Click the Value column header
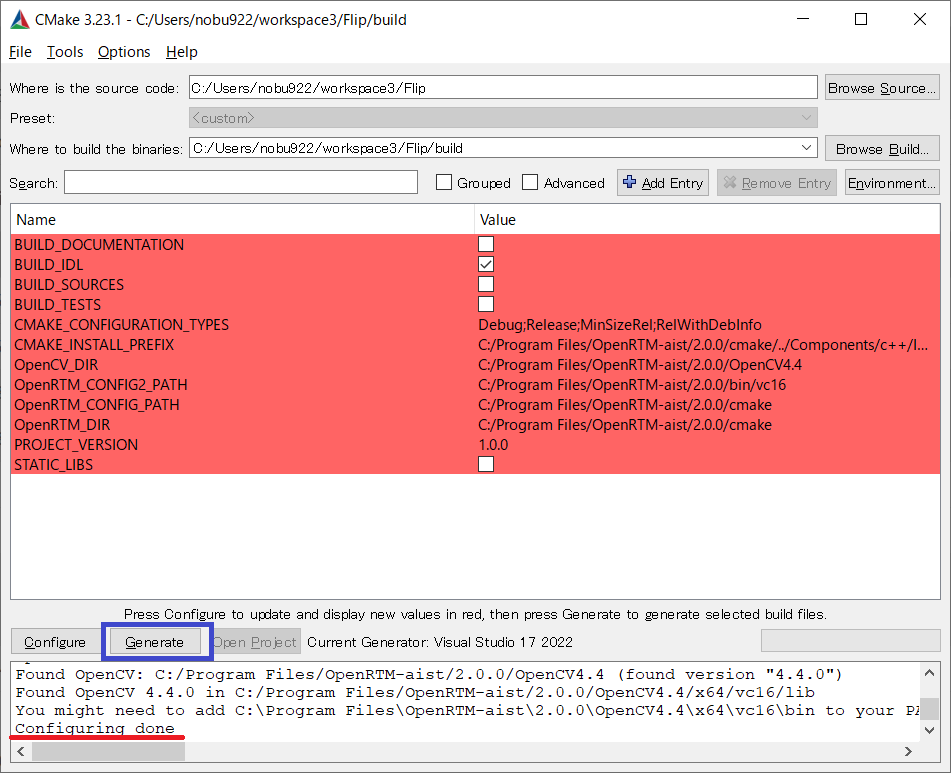 pos(707,219)
